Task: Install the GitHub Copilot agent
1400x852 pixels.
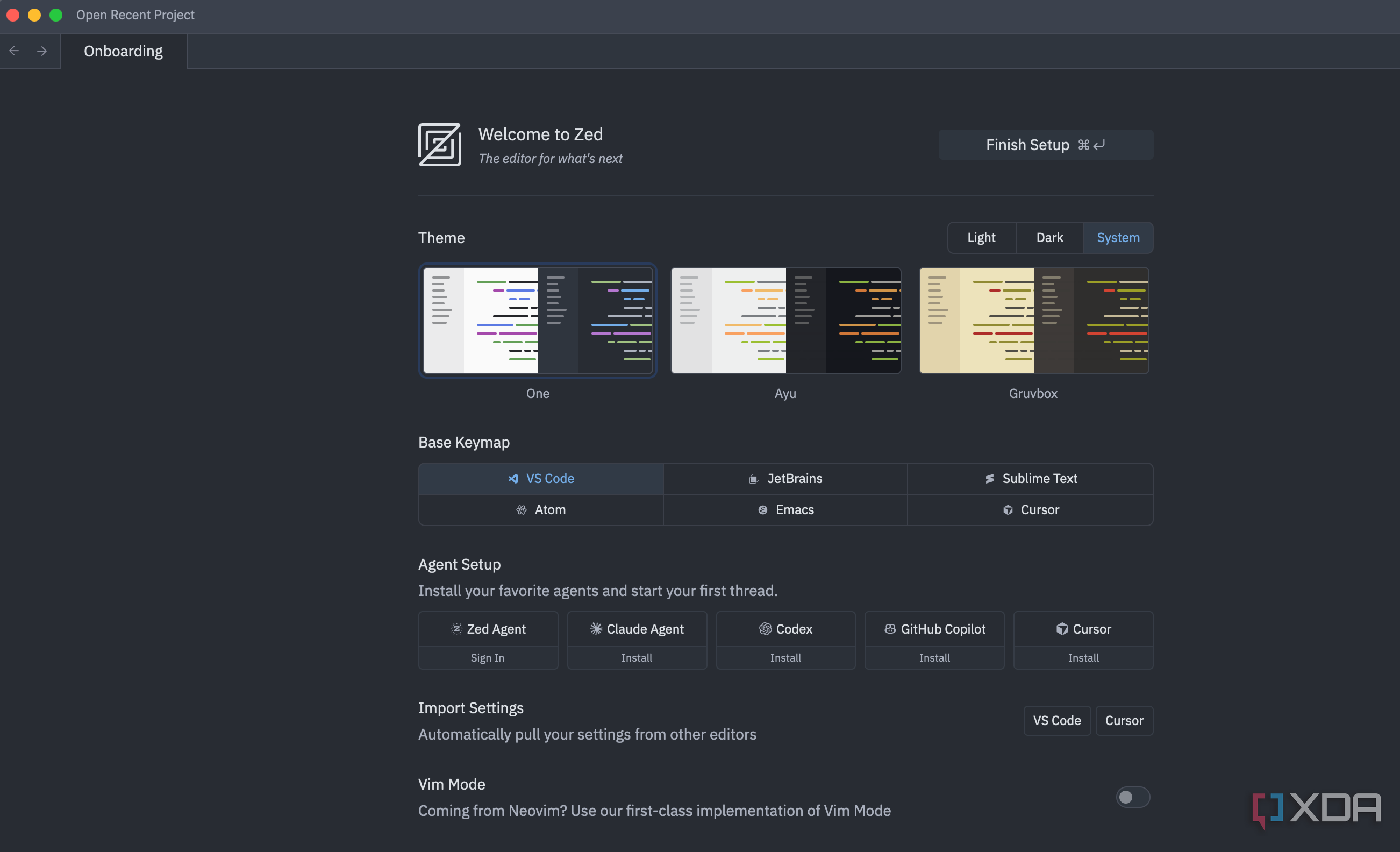Action: pos(934,658)
